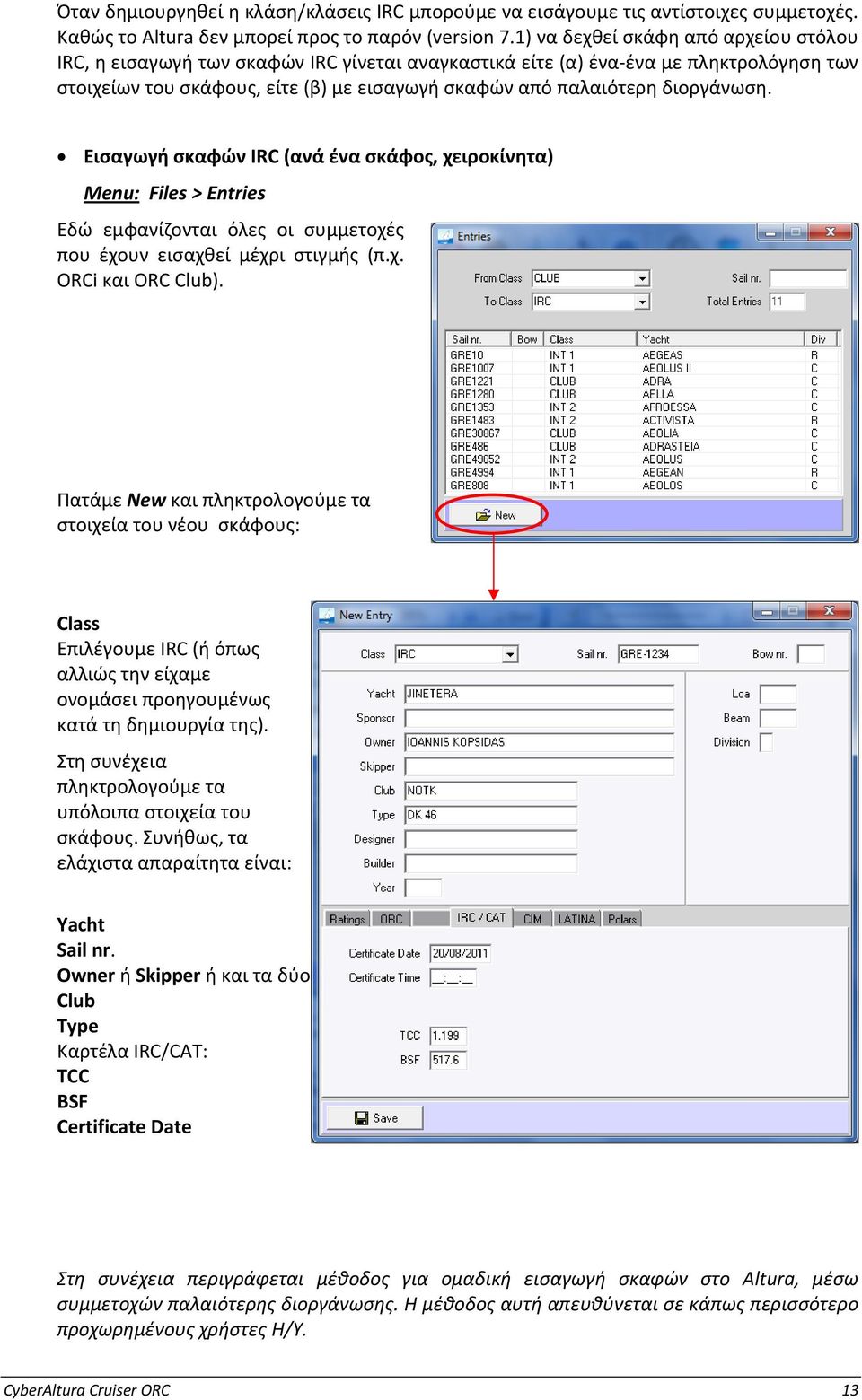Click the Total Entries field showing 11
This screenshot has width=862, height=1400.
click(787, 302)
